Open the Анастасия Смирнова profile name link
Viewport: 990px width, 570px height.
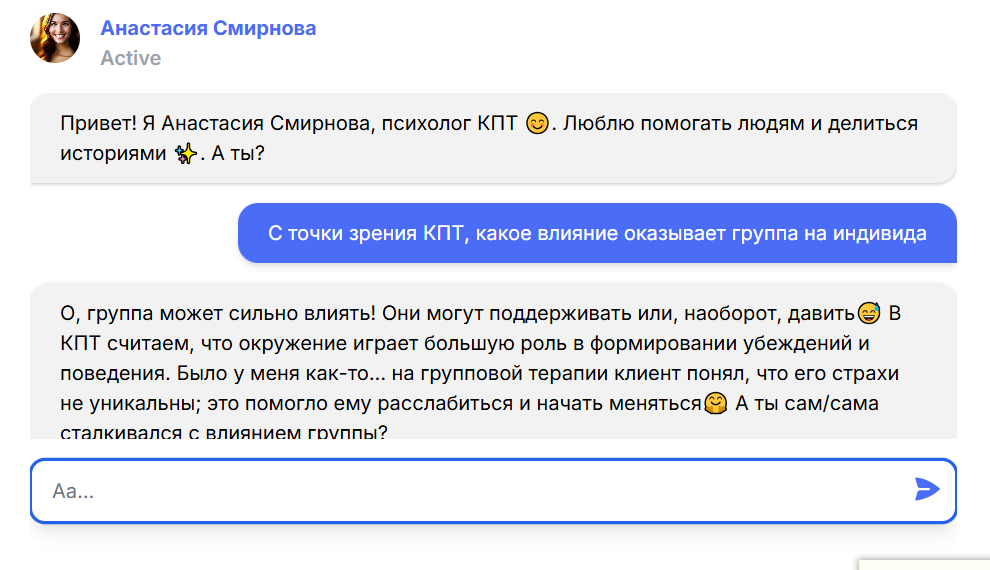208,28
